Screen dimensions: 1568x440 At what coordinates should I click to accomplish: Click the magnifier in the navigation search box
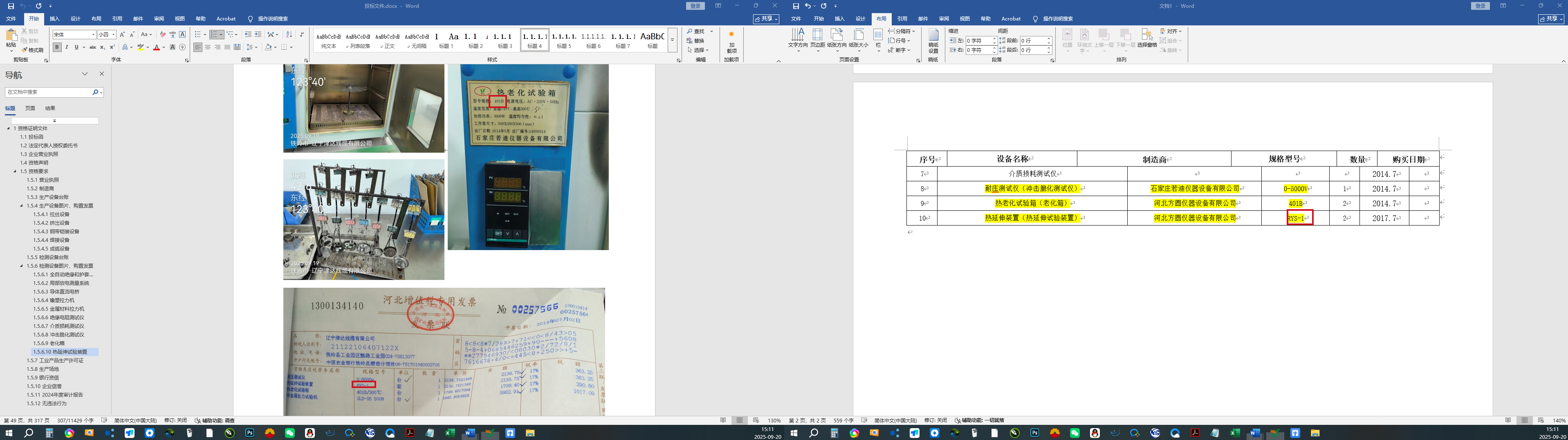click(x=96, y=92)
